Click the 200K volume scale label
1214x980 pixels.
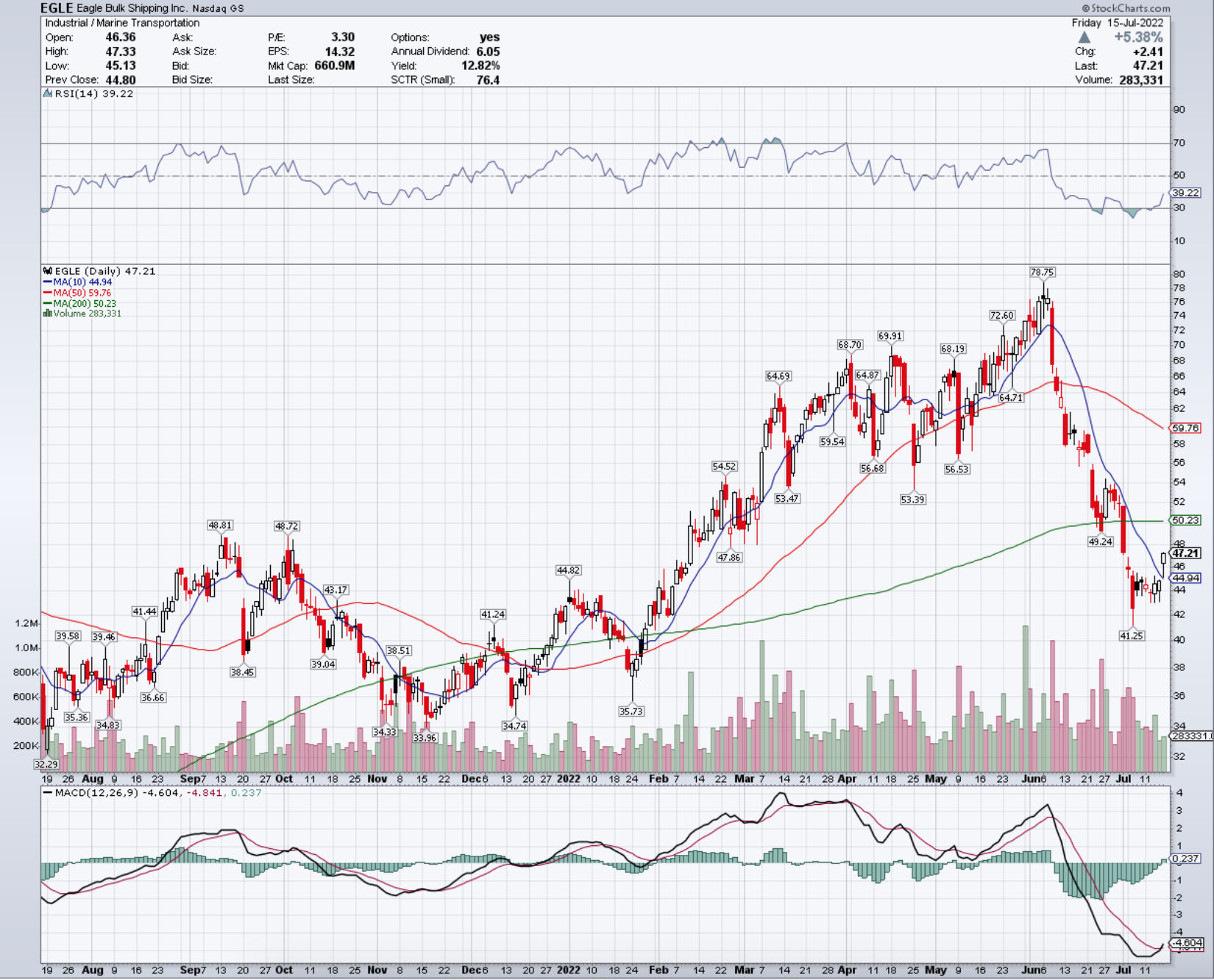point(26,746)
